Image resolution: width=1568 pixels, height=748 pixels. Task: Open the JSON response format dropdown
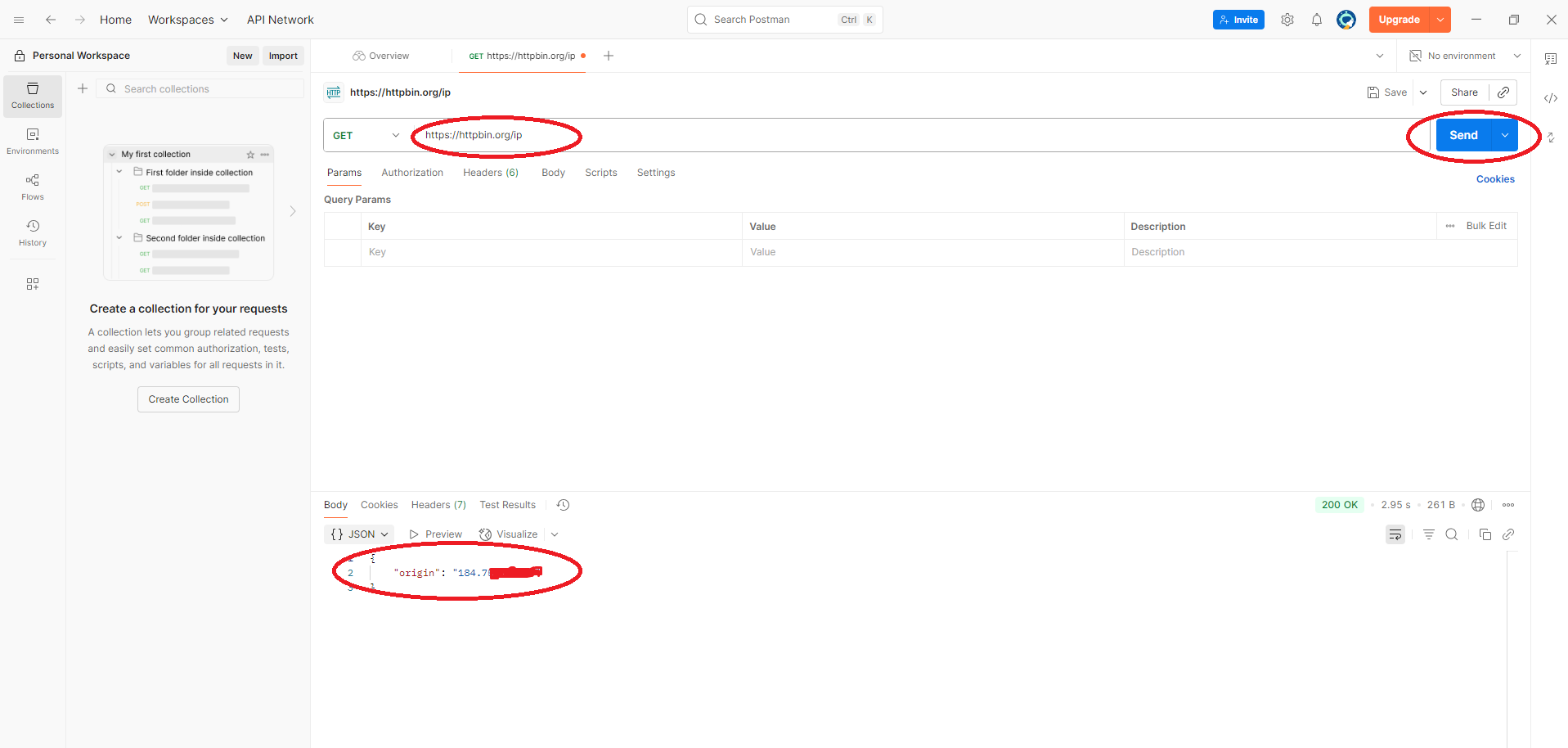(x=359, y=534)
